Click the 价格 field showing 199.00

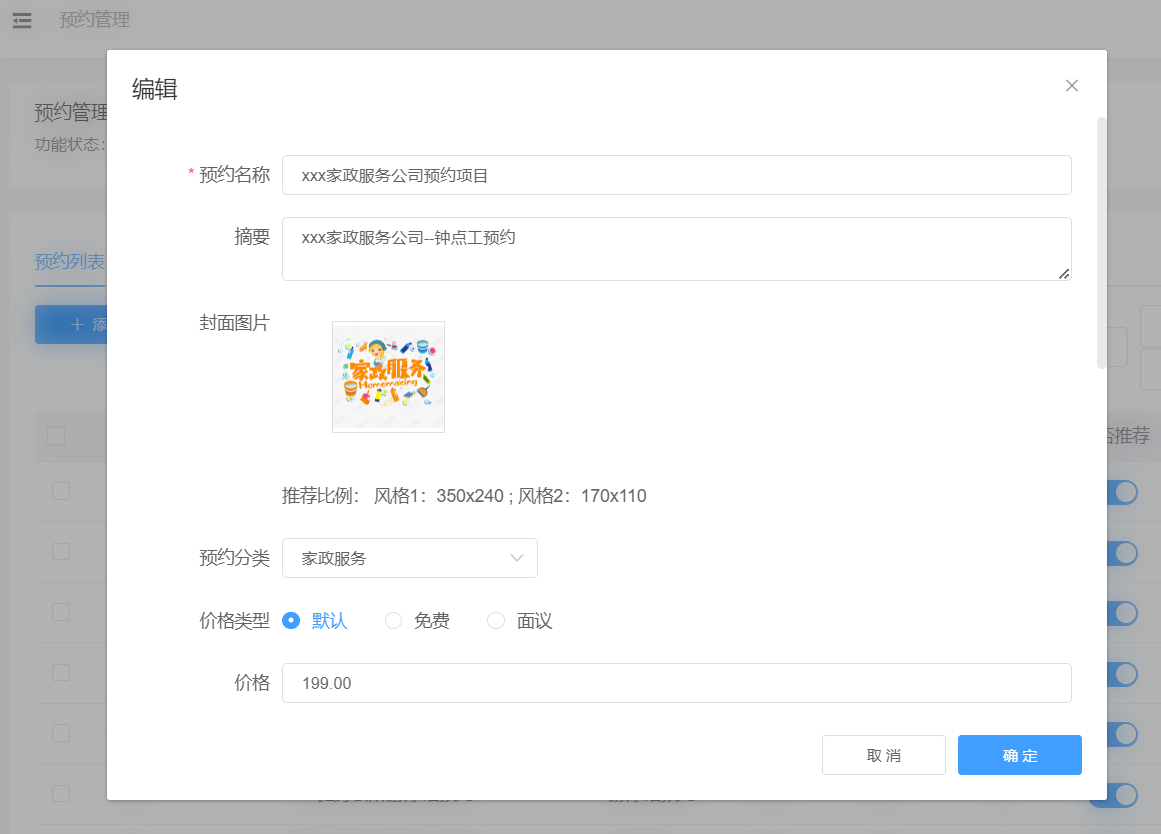[676, 683]
